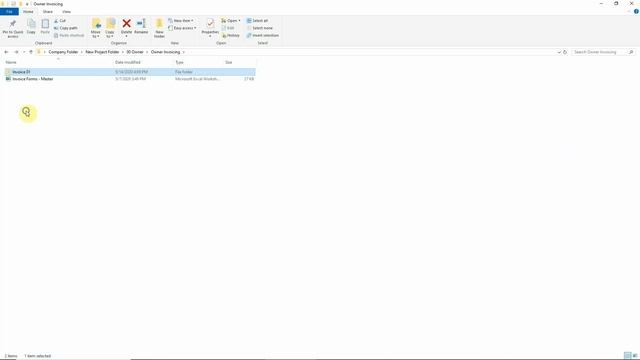640x360 pixels.
Task: Click the History command in Open group
Action: click(231, 36)
